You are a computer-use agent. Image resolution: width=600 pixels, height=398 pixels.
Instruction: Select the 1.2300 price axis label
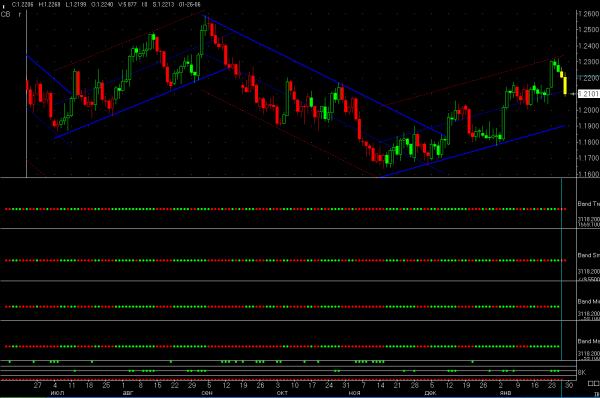[589, 62]
